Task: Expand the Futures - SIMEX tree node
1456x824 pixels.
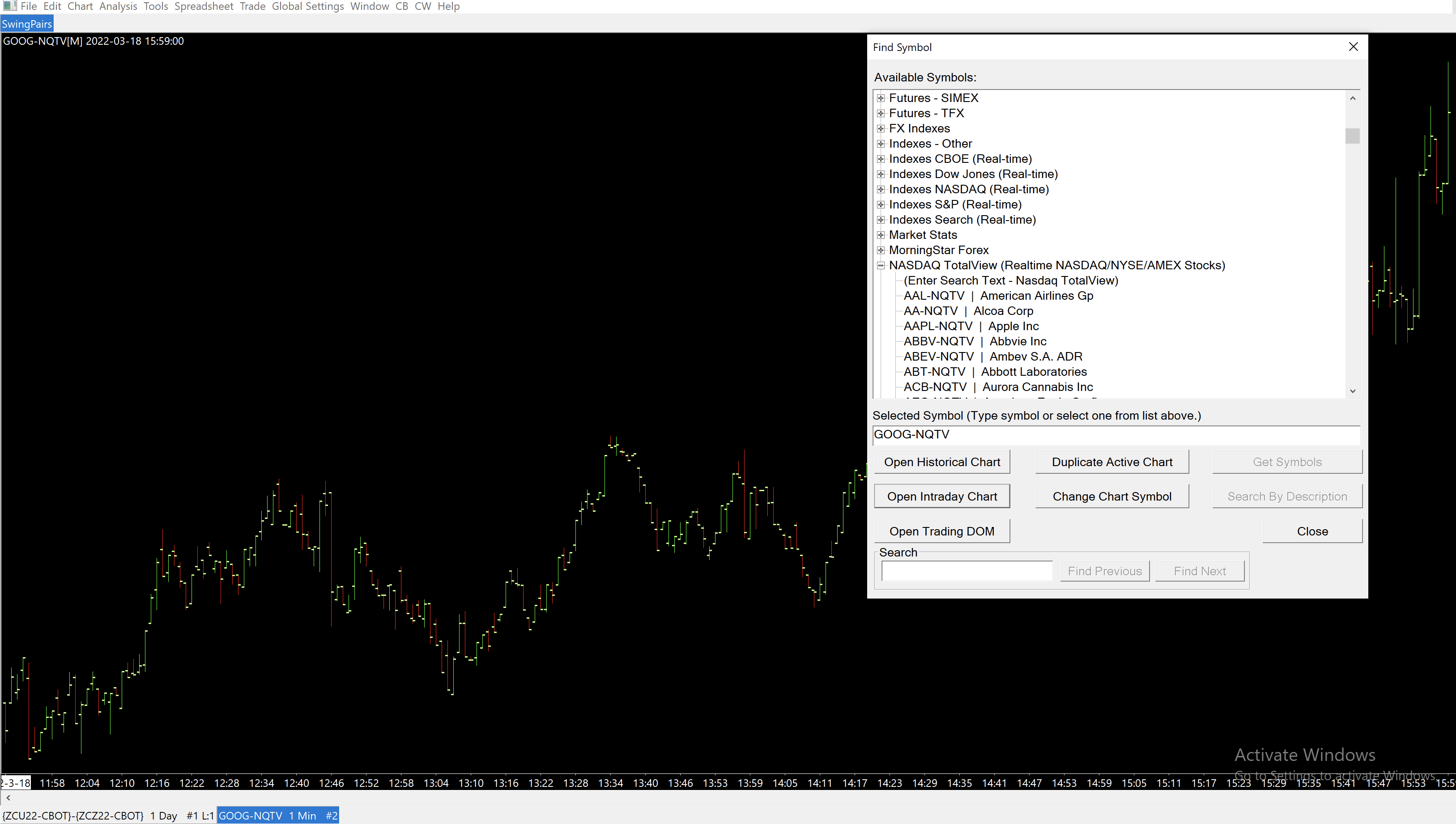Action: point(881,98)
